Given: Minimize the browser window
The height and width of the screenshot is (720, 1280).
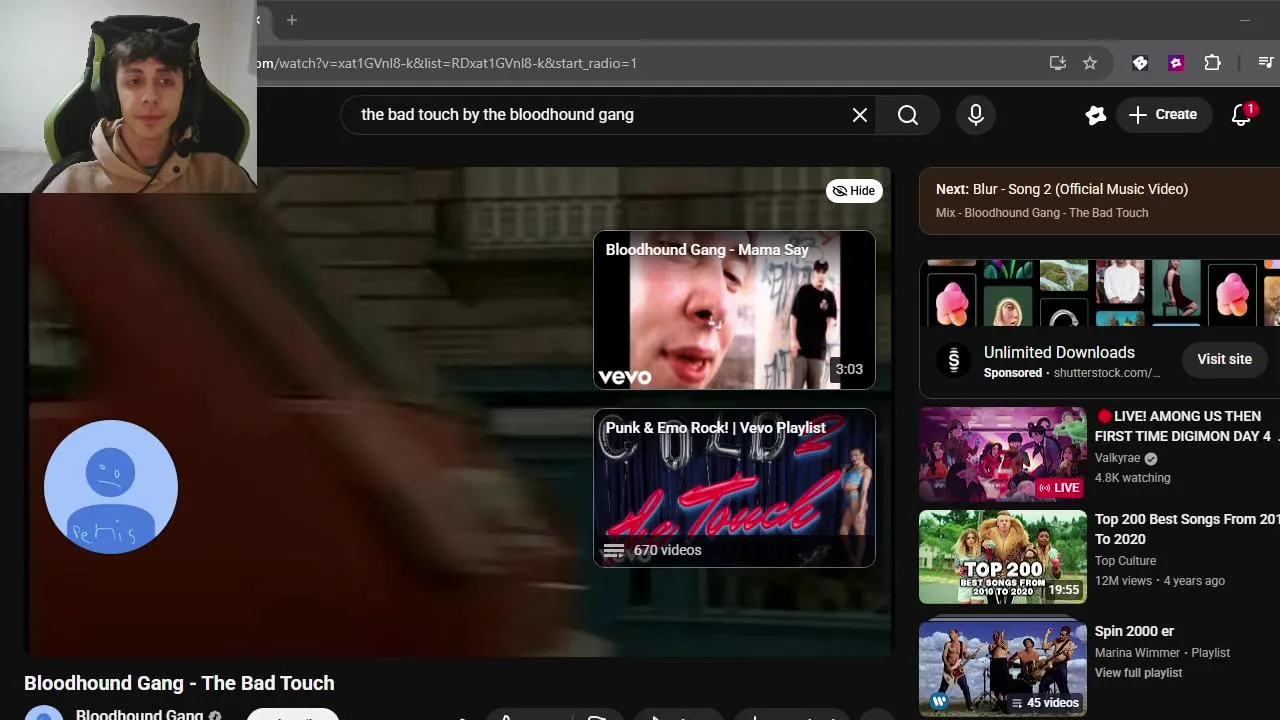Looking at the screenshot, I should point(1244,20).
